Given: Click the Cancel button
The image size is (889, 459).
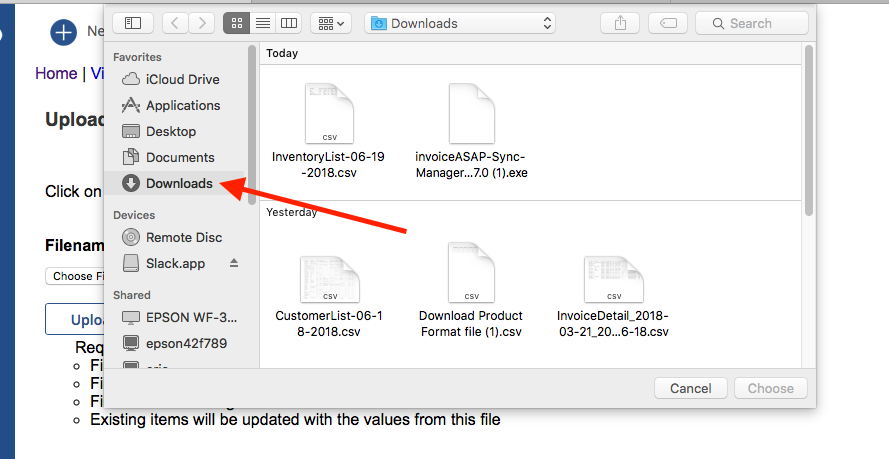Looking at the screenshot, I should coord(690,388).
